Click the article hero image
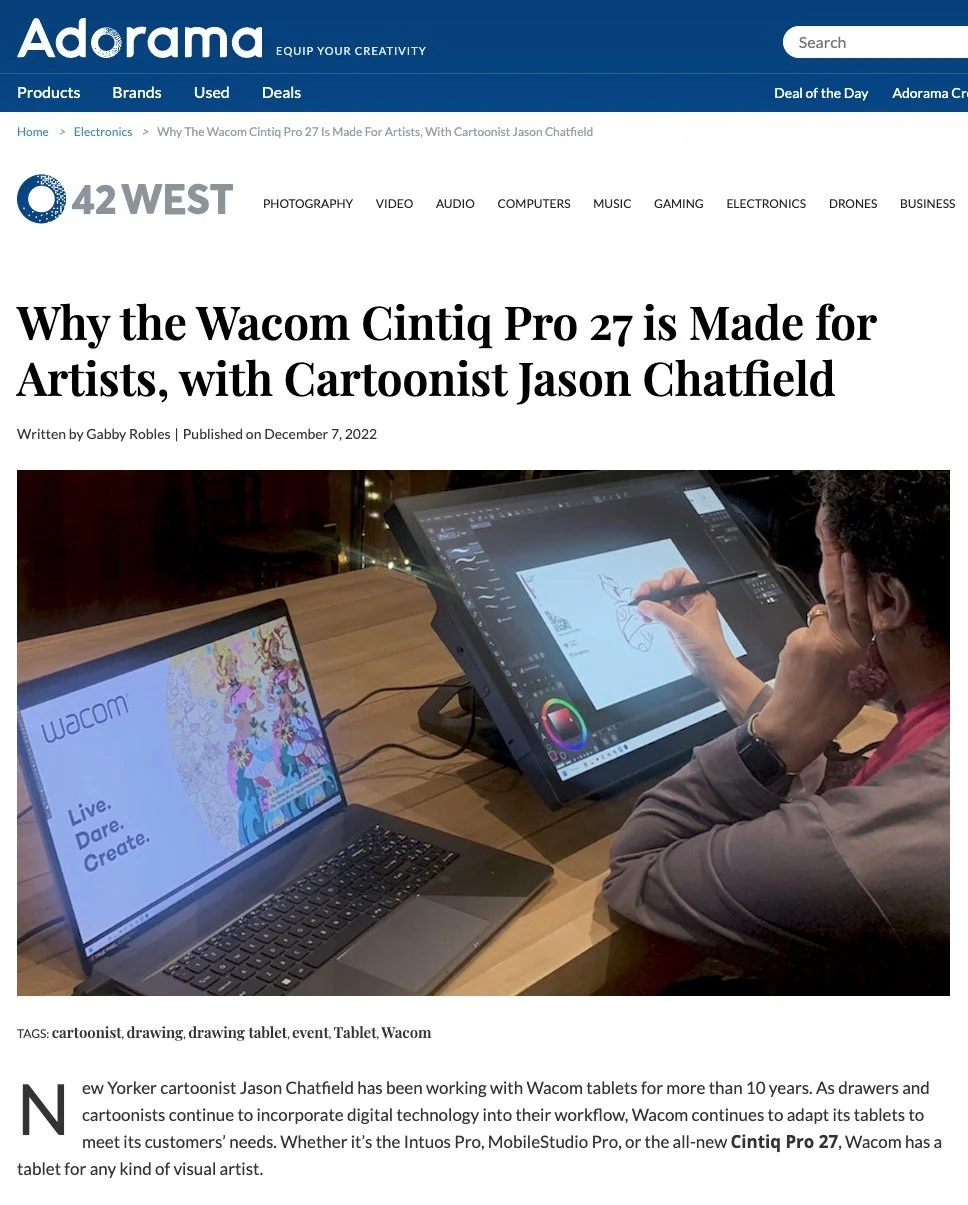 (483, 733)
